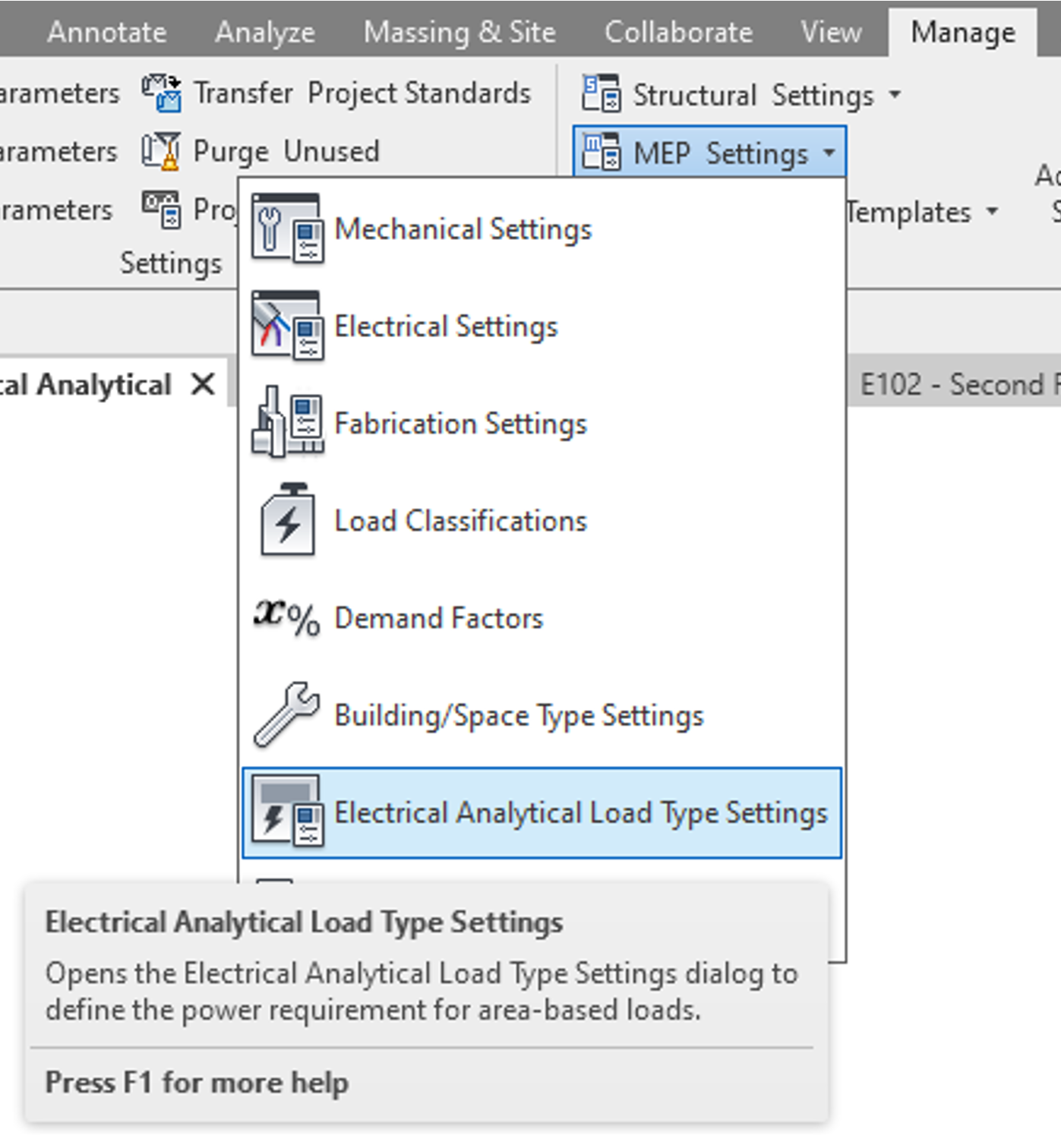1061x1148 pixels.
Task: Click the Purge Unused icon
Action: [161, 151]
